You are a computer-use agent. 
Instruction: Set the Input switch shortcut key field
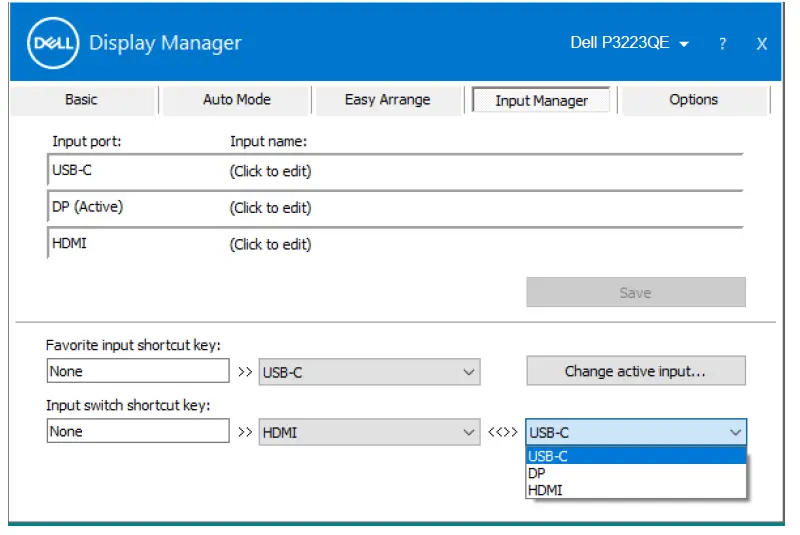point(138,431)
